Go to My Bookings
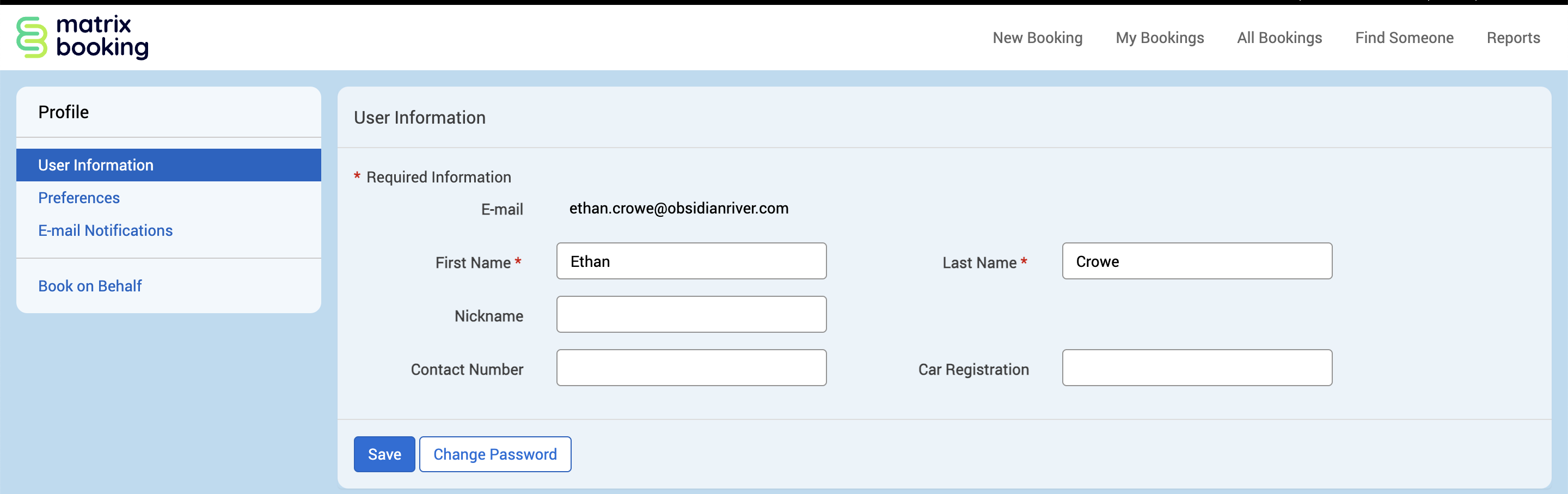 tap(1160, 38)
